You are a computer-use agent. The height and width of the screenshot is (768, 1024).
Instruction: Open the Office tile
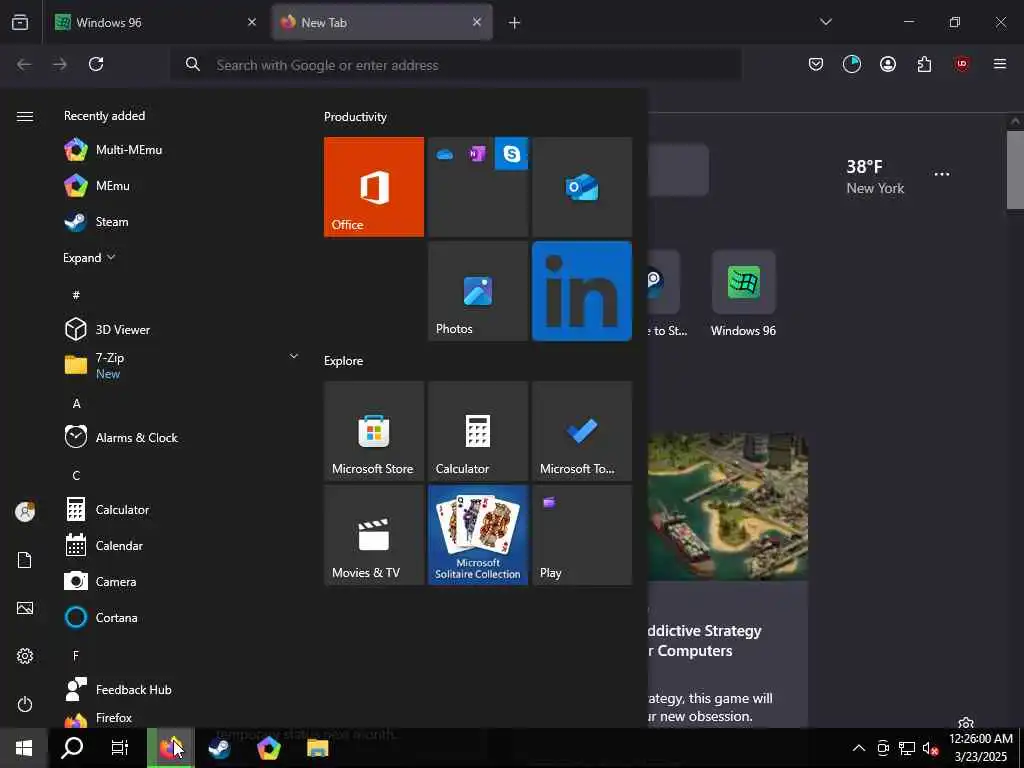[x=374, y=187]
